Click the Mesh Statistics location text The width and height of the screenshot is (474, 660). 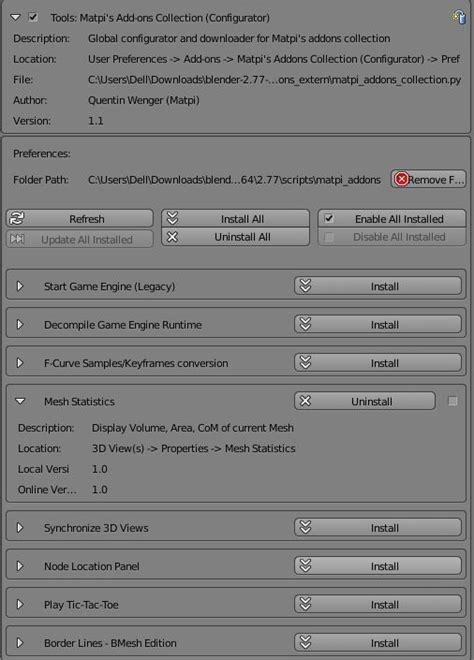click(194, 448)
